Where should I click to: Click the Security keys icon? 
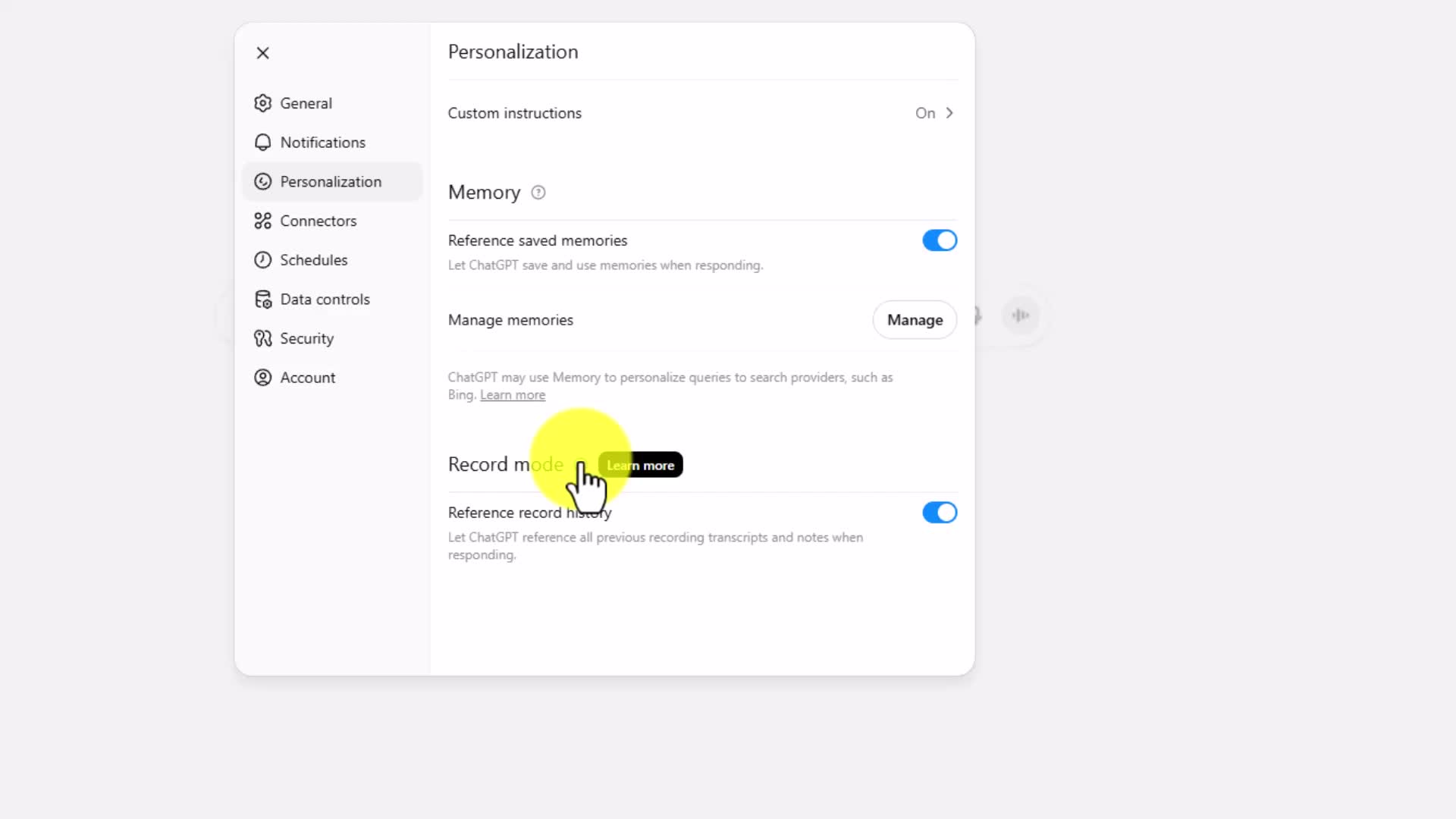pyautogui.click(x=262, y=338)
